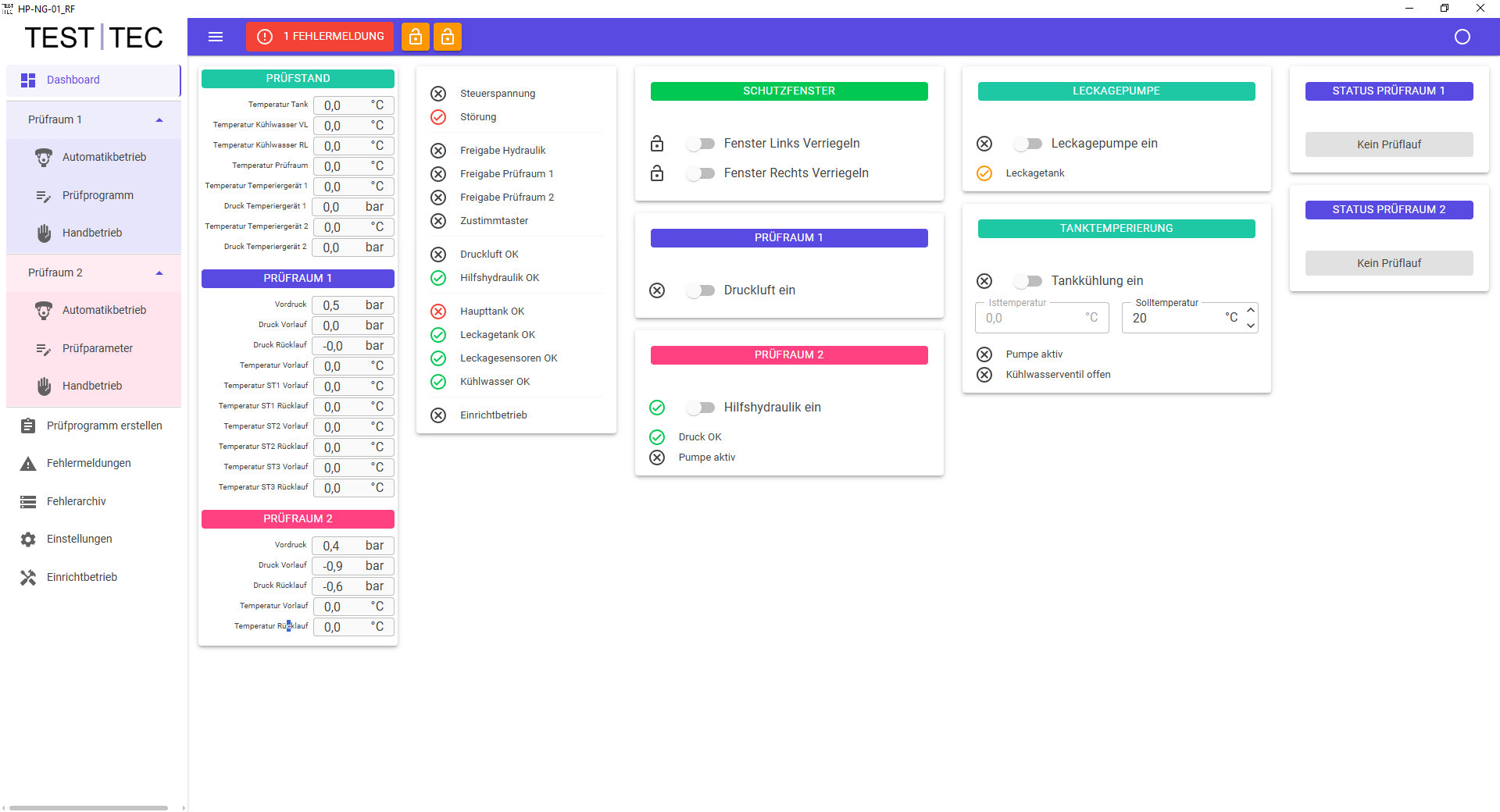Click the Störung status icon
The image size is (1500, 812).
point(438,117)
